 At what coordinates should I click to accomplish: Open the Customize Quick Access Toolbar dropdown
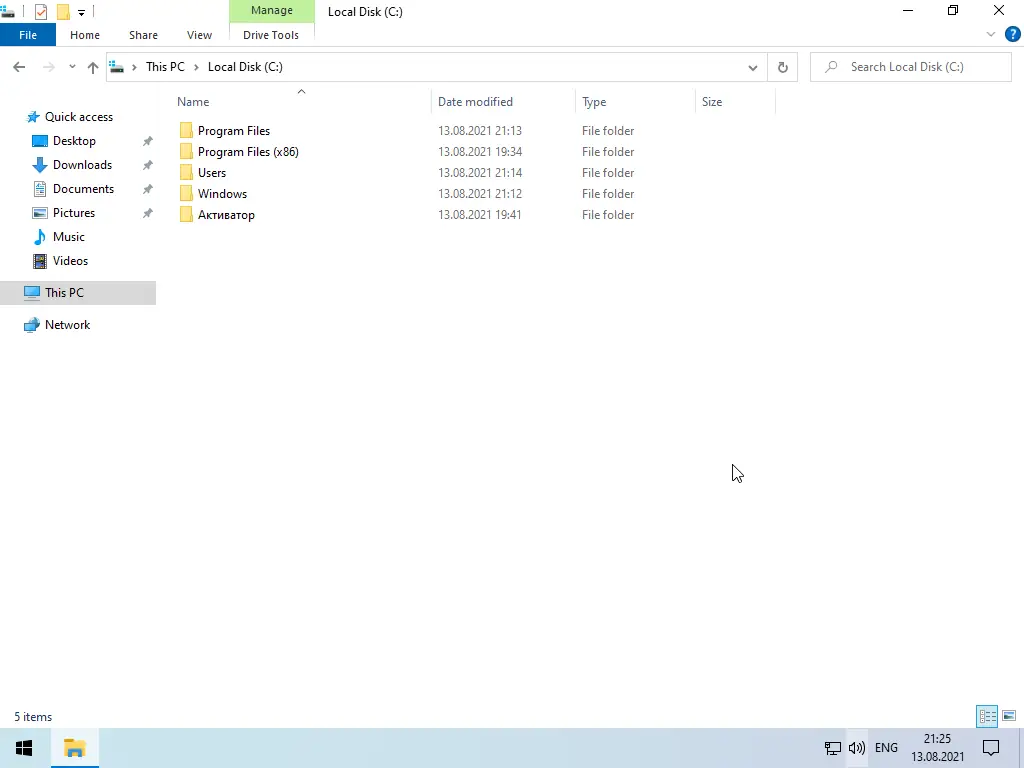(x=81, y=12)
